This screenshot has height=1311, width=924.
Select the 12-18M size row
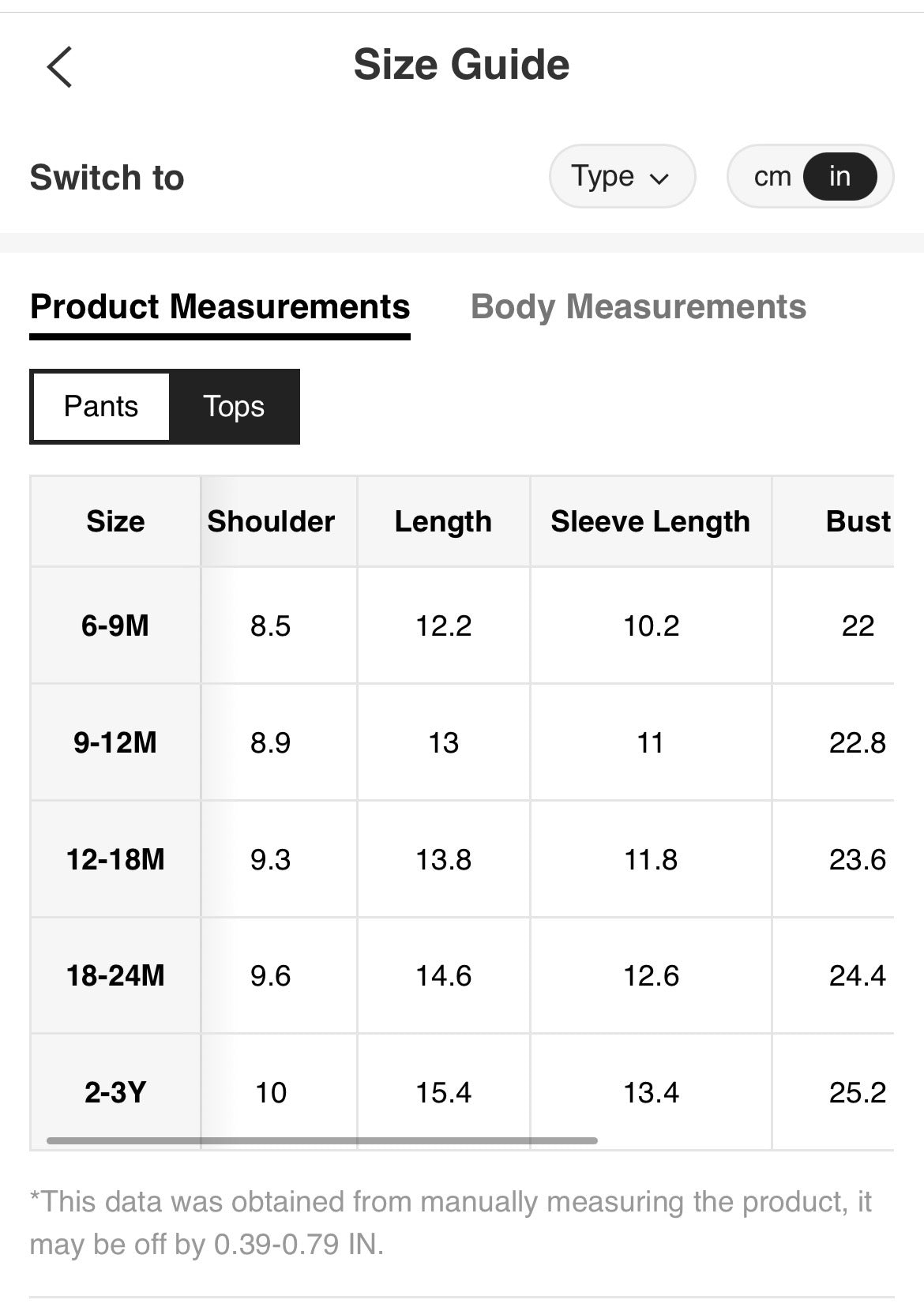(x=115, y=859)
